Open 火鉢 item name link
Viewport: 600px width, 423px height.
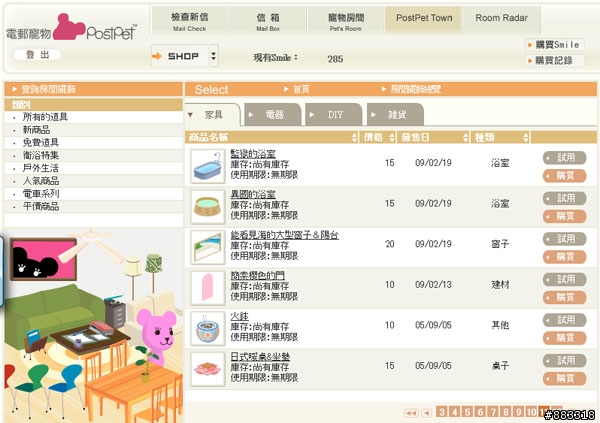[240, 317]
